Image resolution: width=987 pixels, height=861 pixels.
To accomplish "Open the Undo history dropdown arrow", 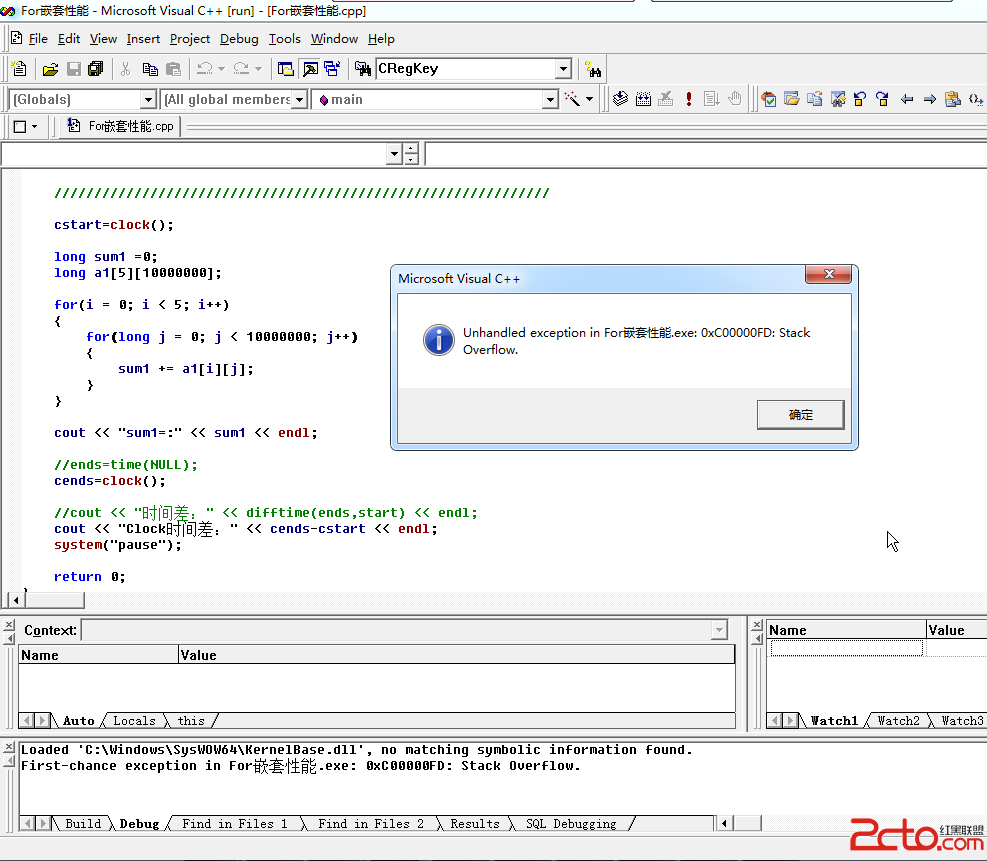I will 221,69.
